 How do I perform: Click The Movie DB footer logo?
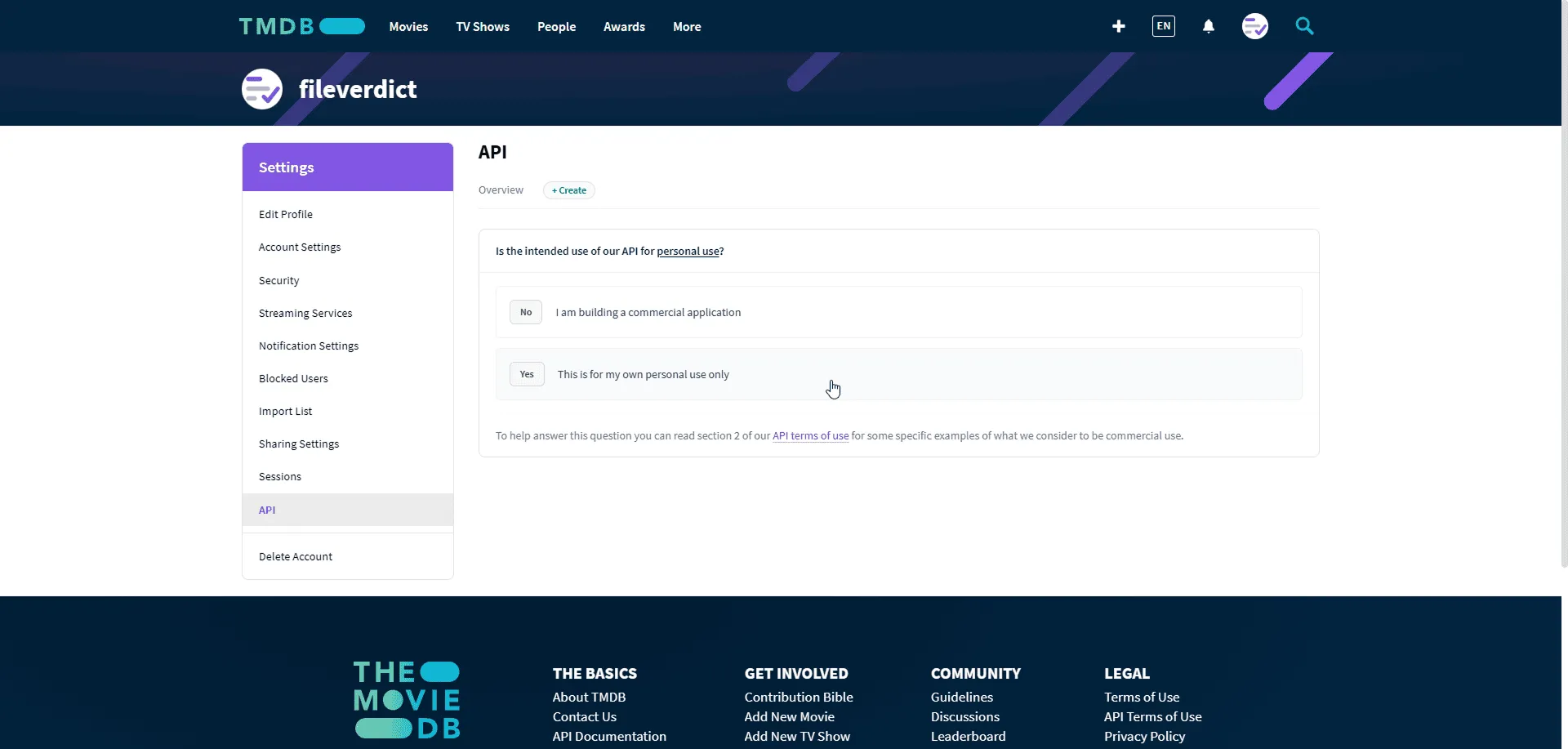click(407, 700)
